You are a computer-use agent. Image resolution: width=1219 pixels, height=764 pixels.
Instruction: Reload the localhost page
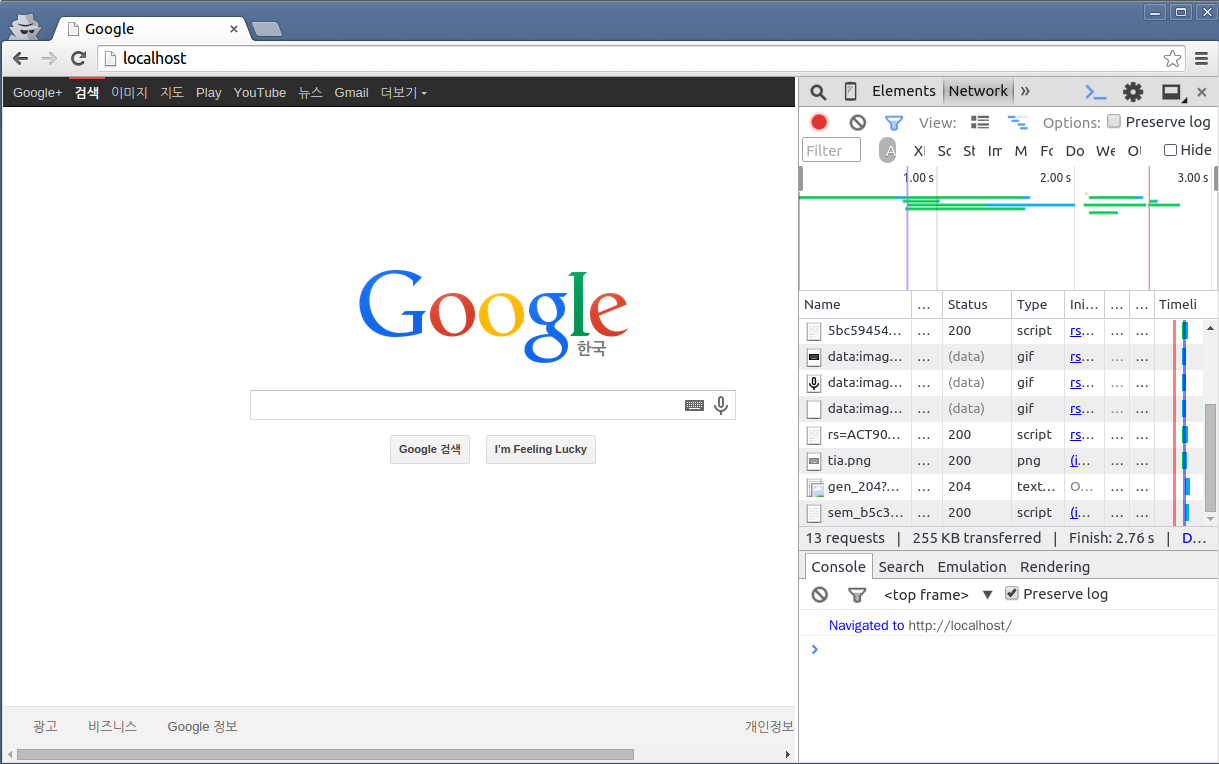click(x=78, y=58)
